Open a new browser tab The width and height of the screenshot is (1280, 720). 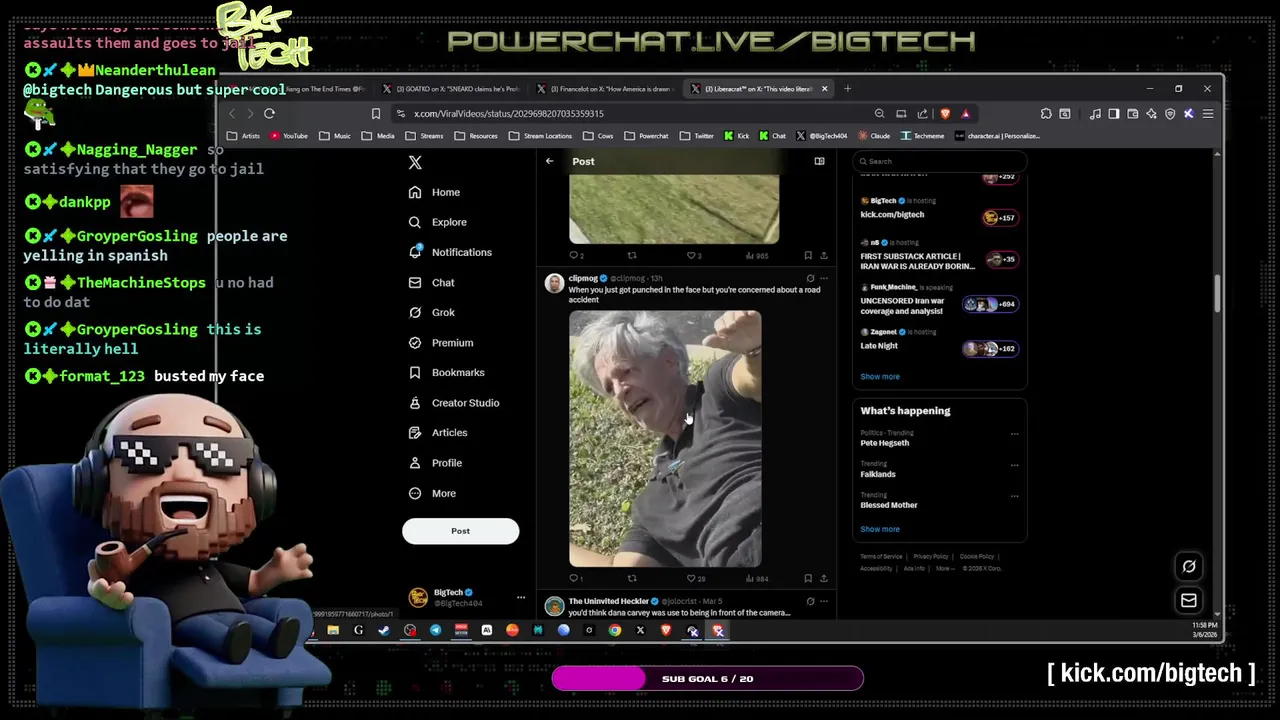coord(847,89)
